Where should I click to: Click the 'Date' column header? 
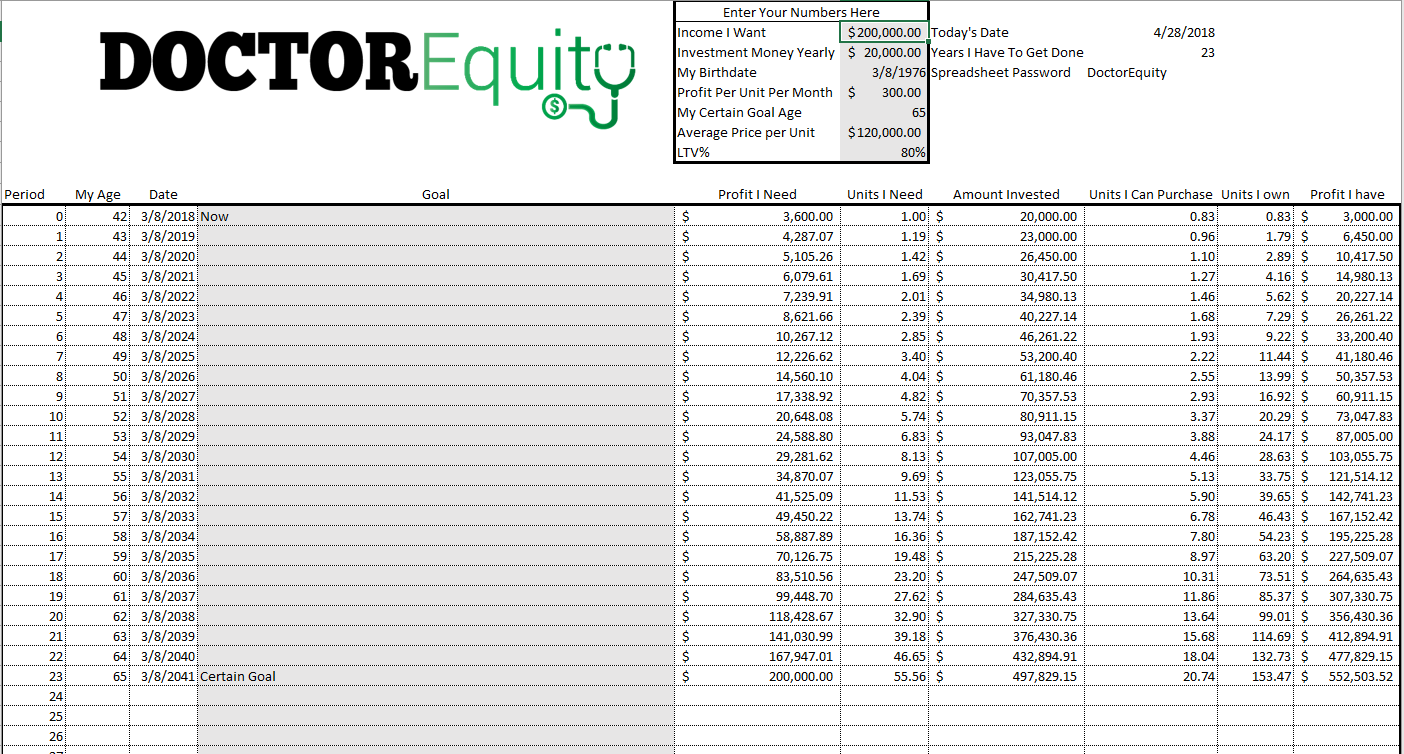[163, 194]
